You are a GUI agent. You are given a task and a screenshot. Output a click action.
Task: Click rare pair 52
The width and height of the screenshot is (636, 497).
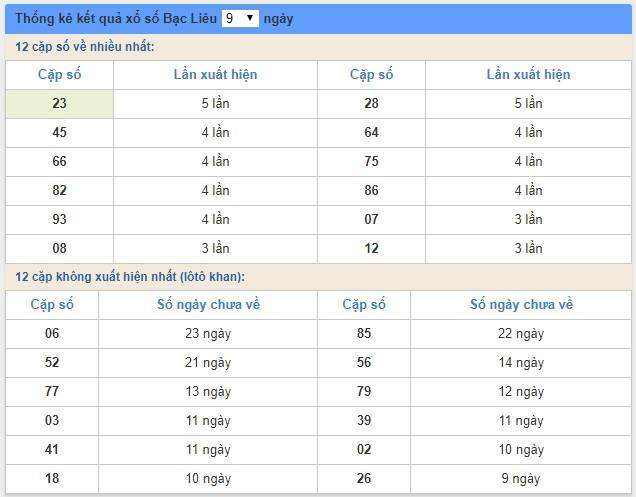pos(52,363)
